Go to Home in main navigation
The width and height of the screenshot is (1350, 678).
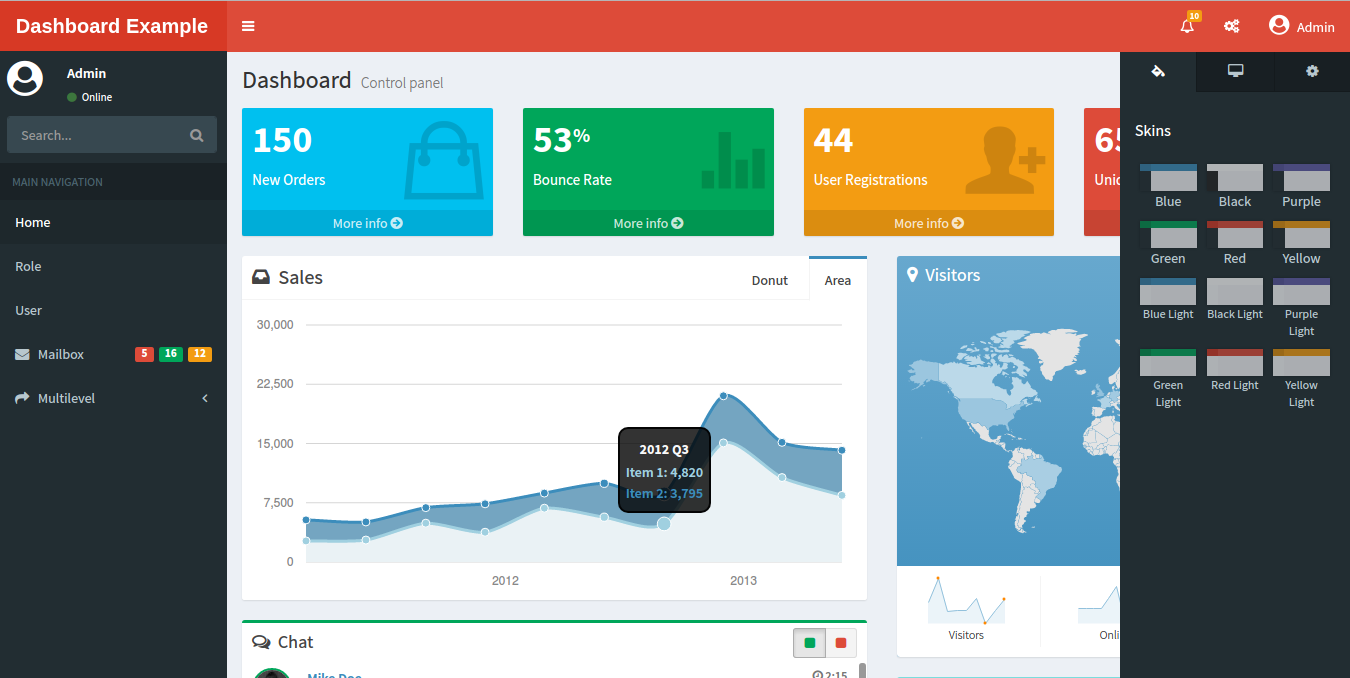coord(113,222)
